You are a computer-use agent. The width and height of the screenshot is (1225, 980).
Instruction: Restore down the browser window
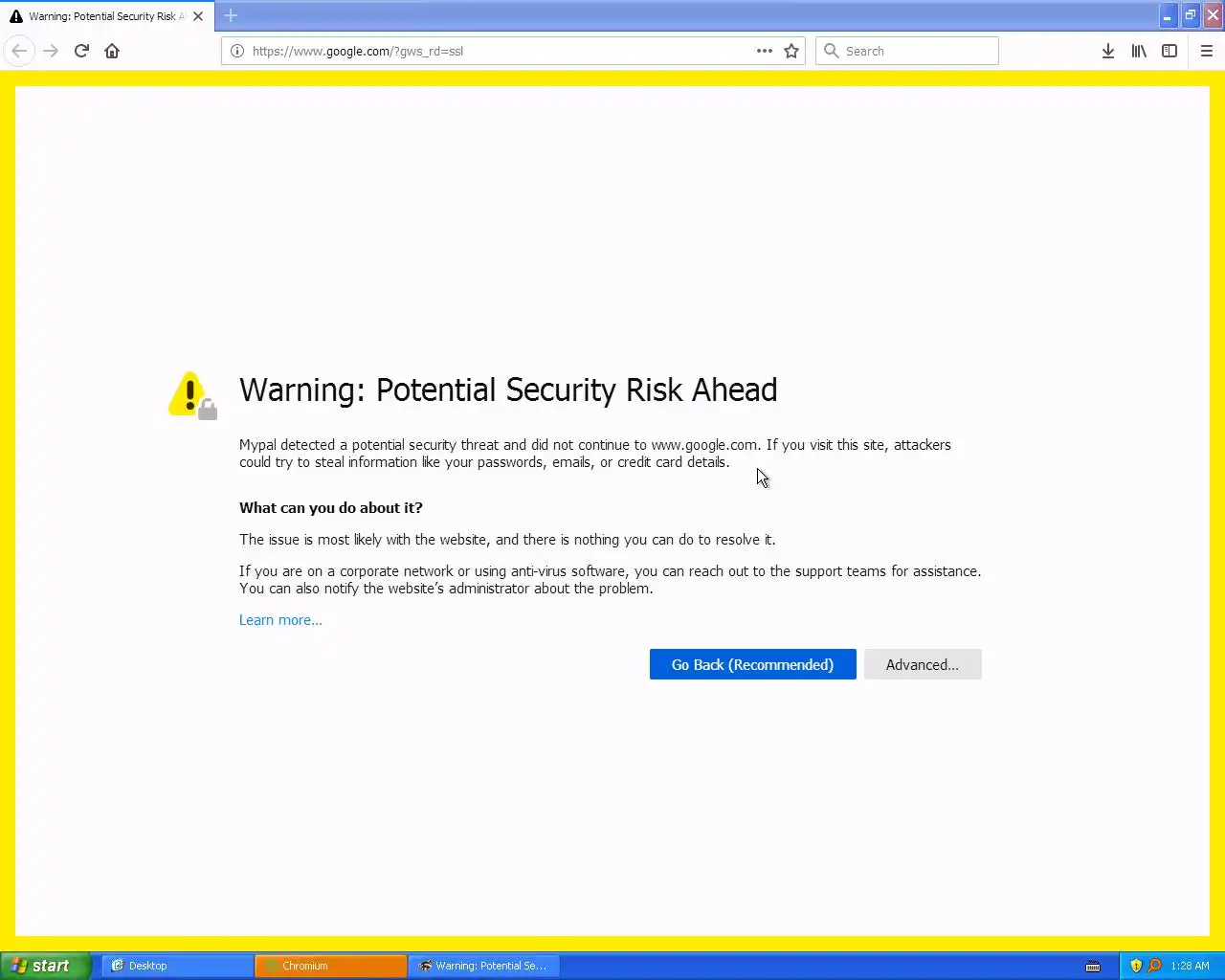coord(1190,15)
